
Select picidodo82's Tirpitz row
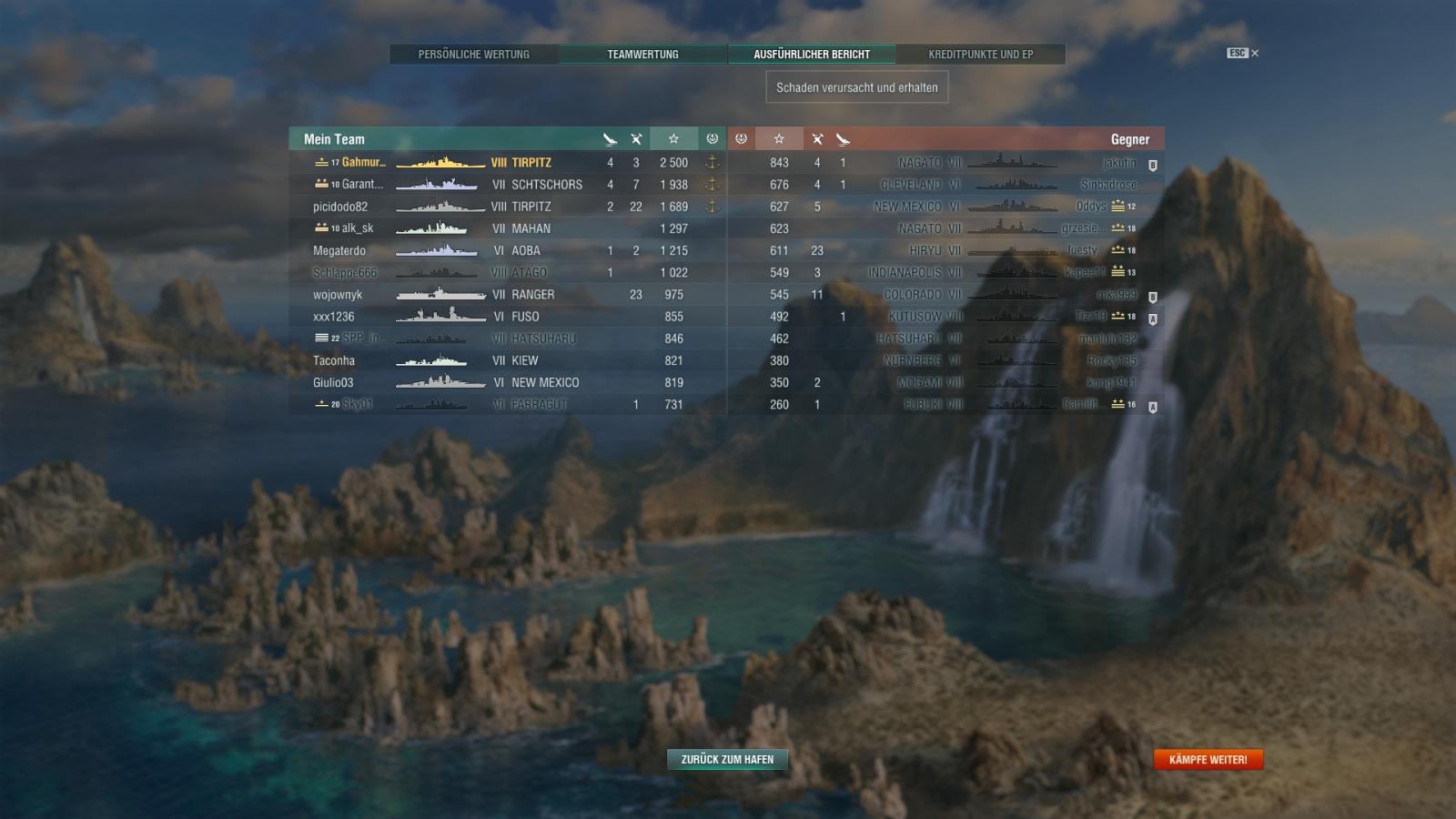click(x=508, y=207)
